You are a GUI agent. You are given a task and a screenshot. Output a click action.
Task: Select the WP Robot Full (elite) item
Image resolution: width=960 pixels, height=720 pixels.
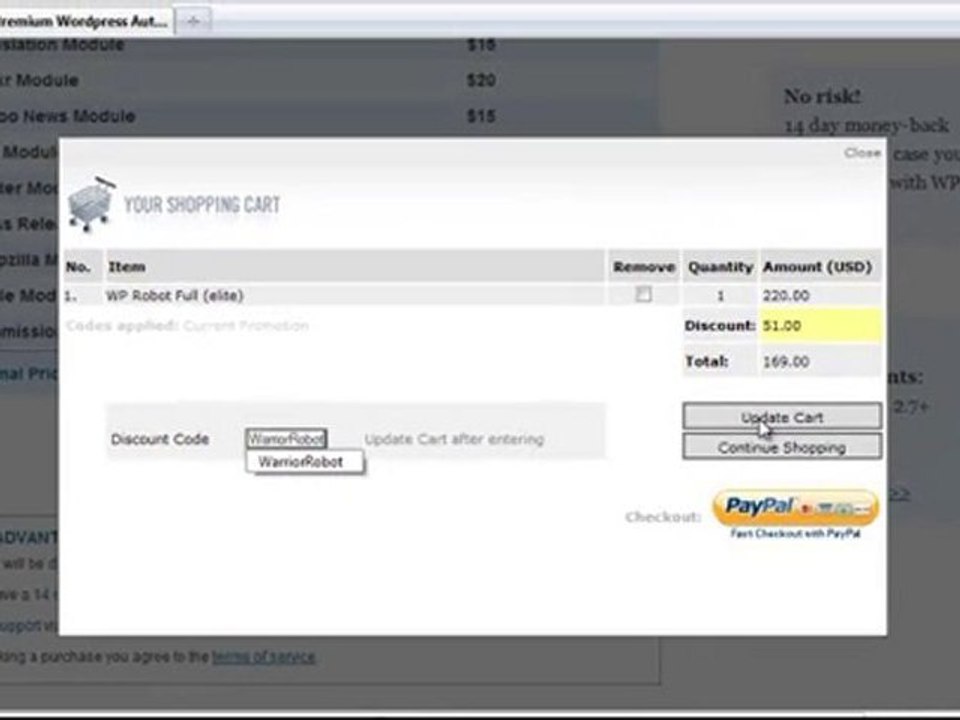coord(175,296)
